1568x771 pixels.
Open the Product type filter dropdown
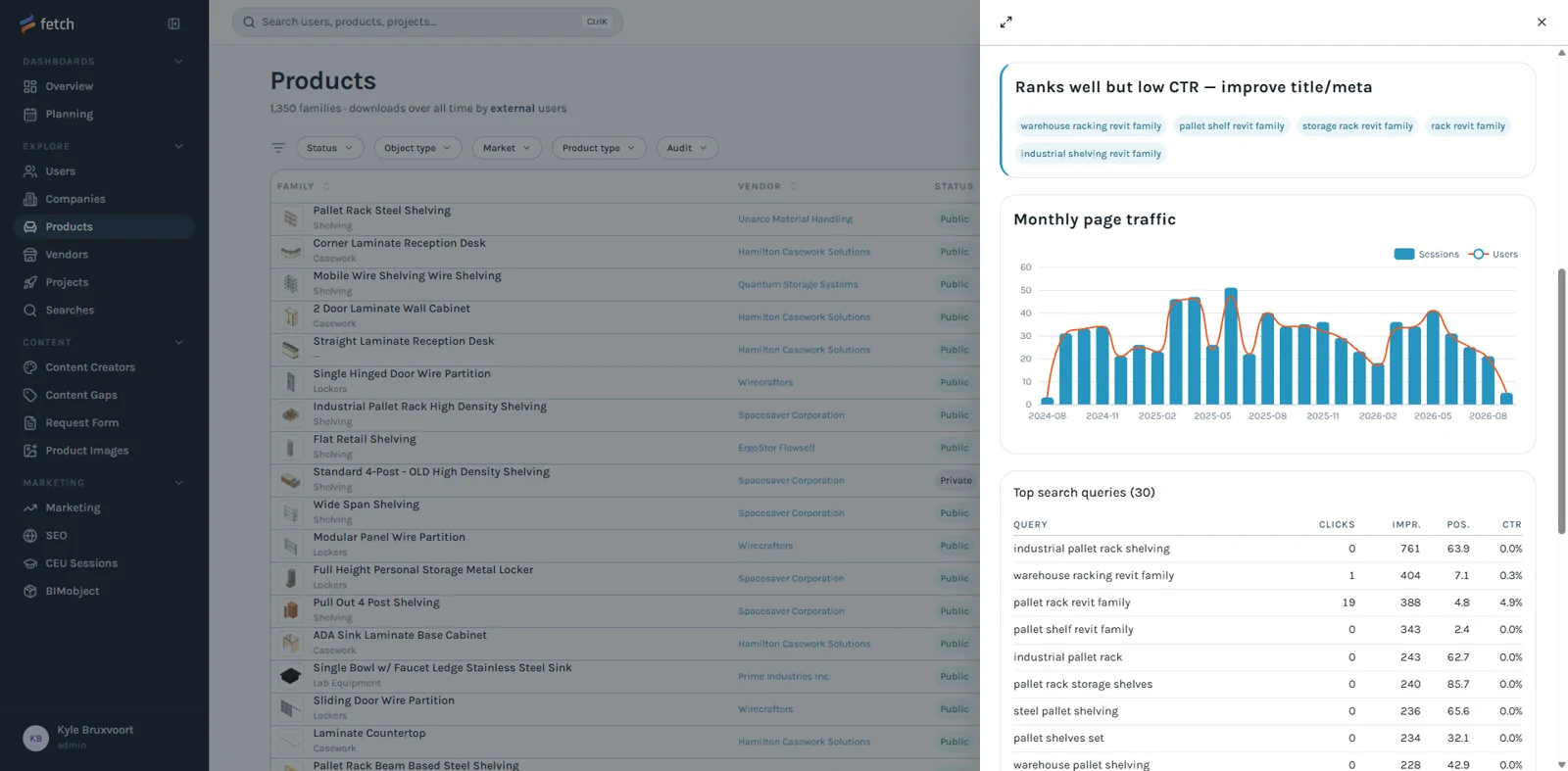pyautogui.click(x=599, y=148)
